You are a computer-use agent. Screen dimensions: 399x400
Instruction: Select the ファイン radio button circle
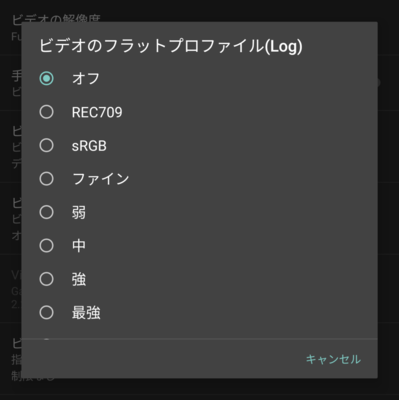pos(46,179)
